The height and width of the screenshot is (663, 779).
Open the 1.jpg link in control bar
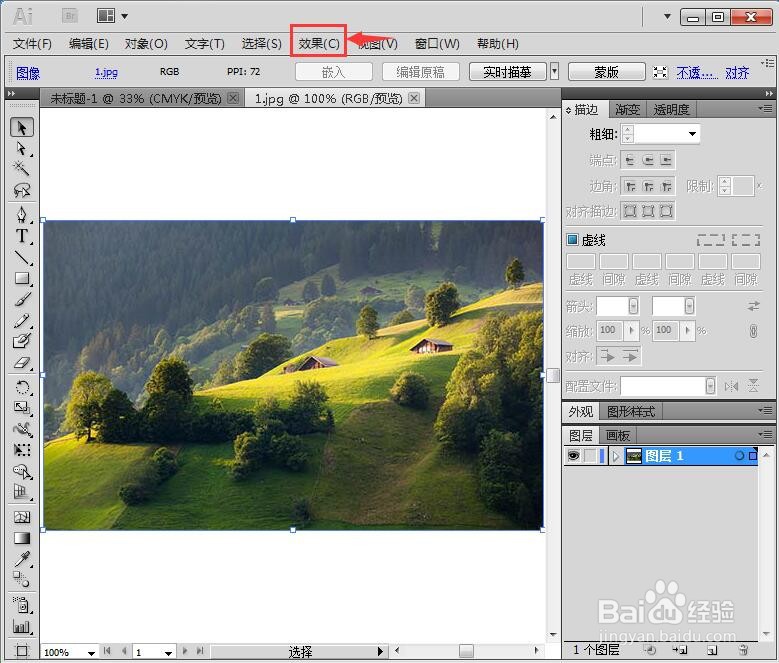coord(106,72)
